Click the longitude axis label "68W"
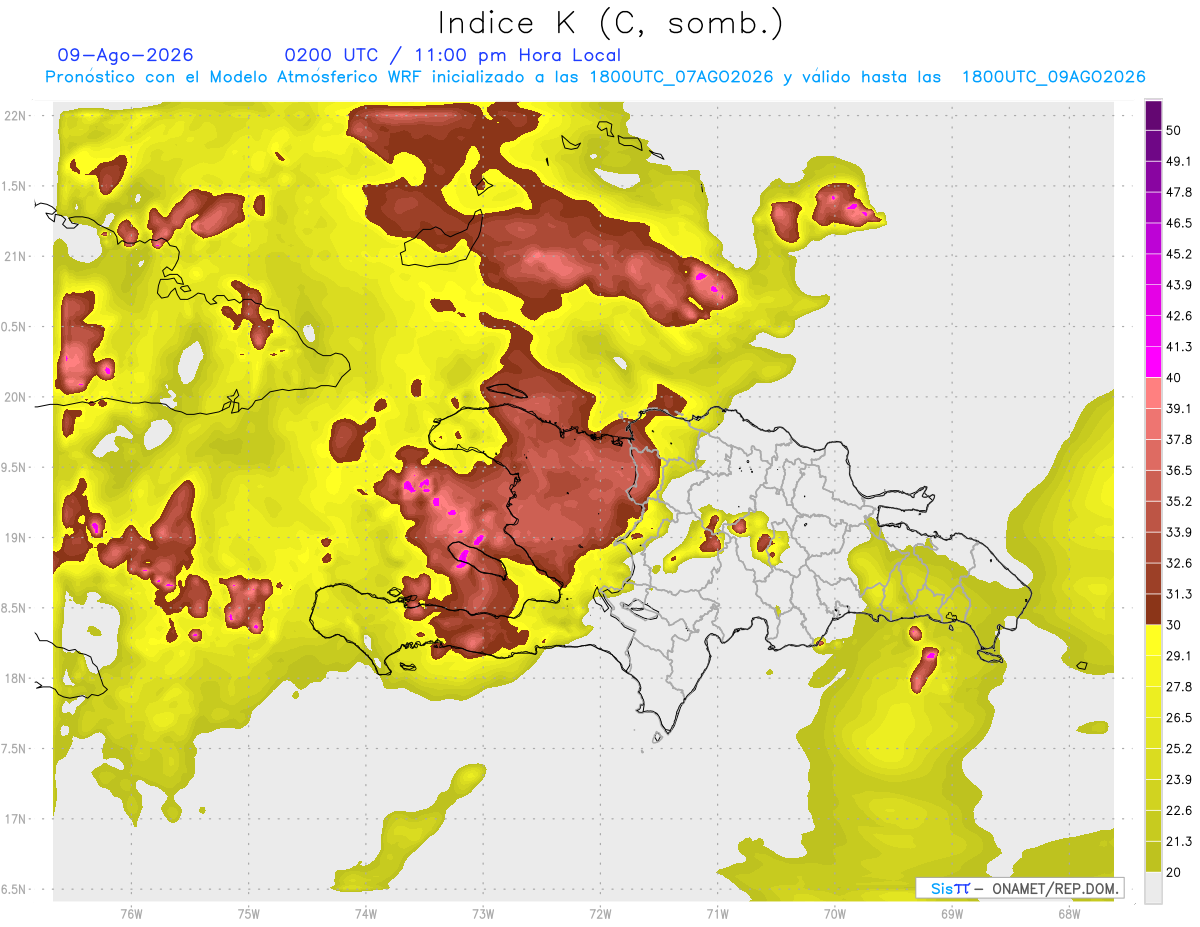Image resolution: width=1200 pixels, height=927 pixels. 1069,913
